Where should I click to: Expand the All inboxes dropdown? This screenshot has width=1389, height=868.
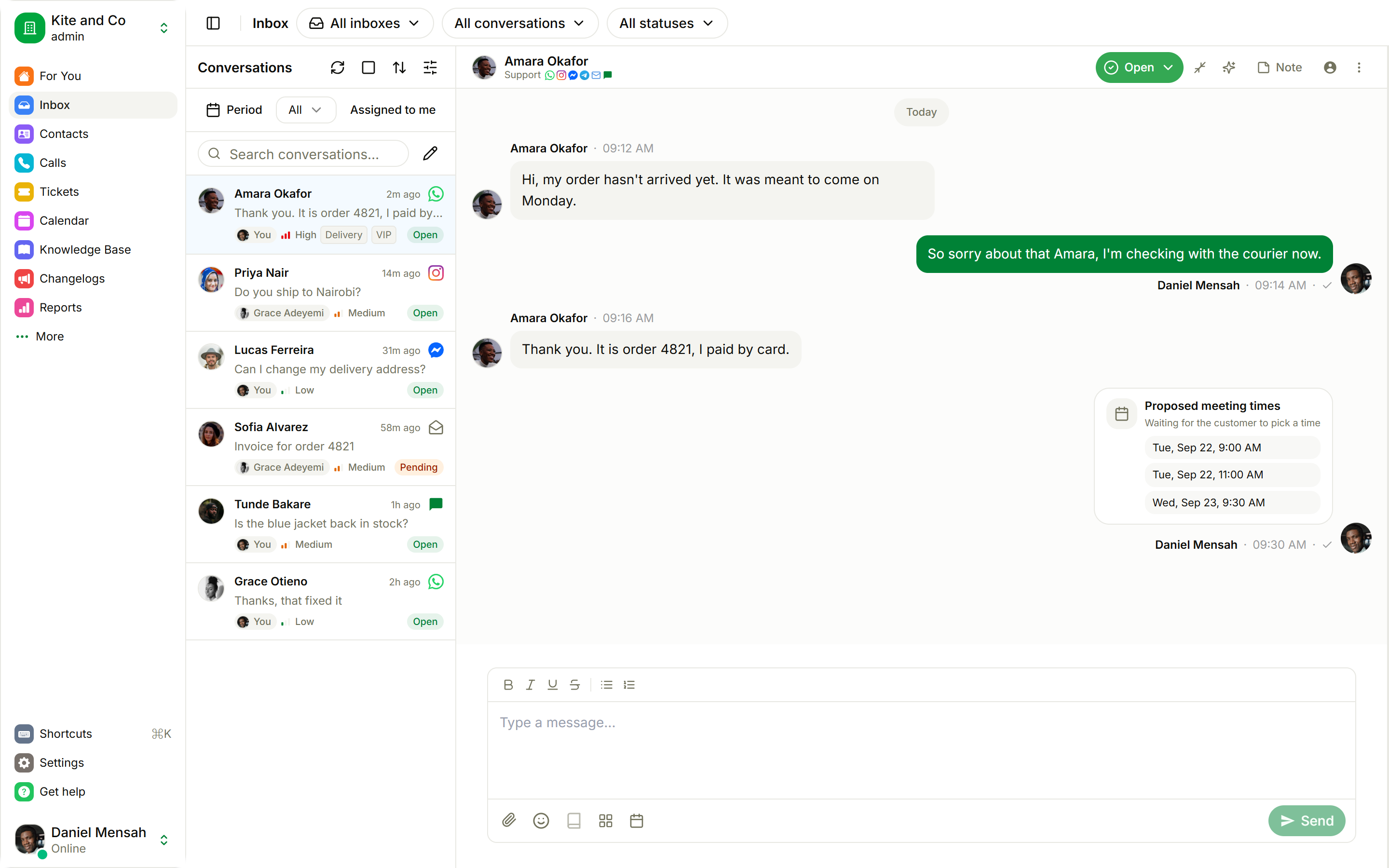pos(365,23)
